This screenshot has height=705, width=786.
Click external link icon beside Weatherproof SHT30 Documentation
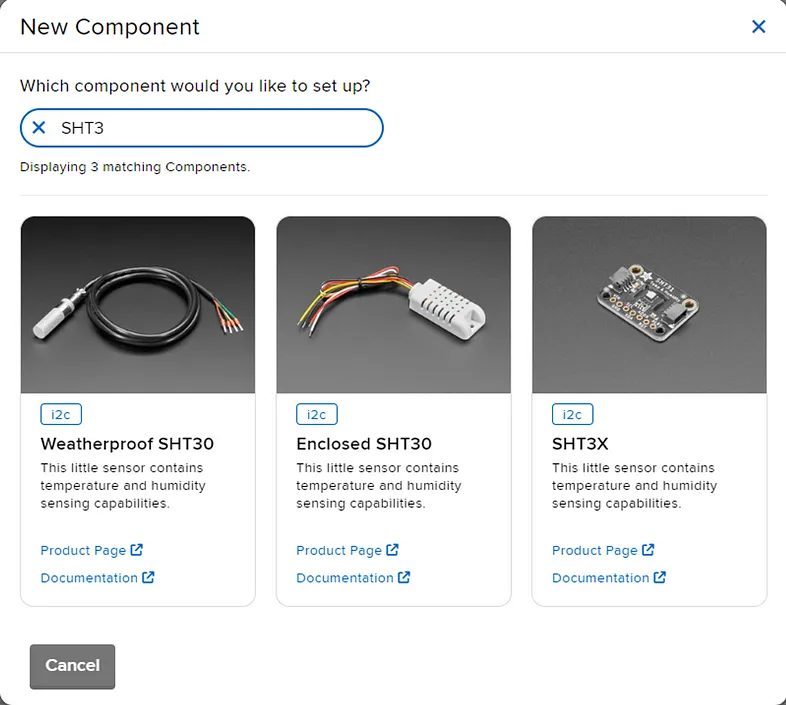click(149, 578)
